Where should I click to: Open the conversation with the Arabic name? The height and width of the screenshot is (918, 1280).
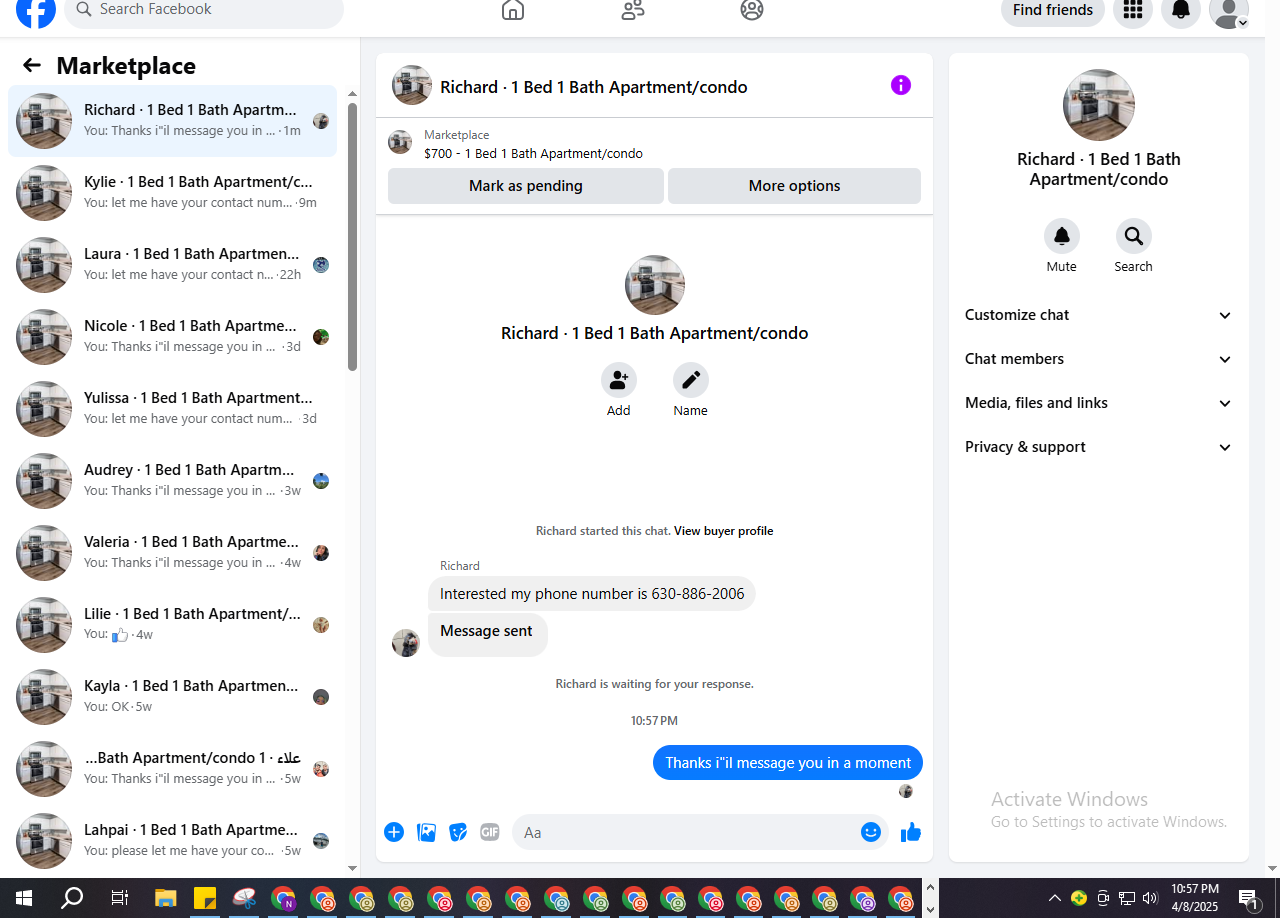[172, 769]
